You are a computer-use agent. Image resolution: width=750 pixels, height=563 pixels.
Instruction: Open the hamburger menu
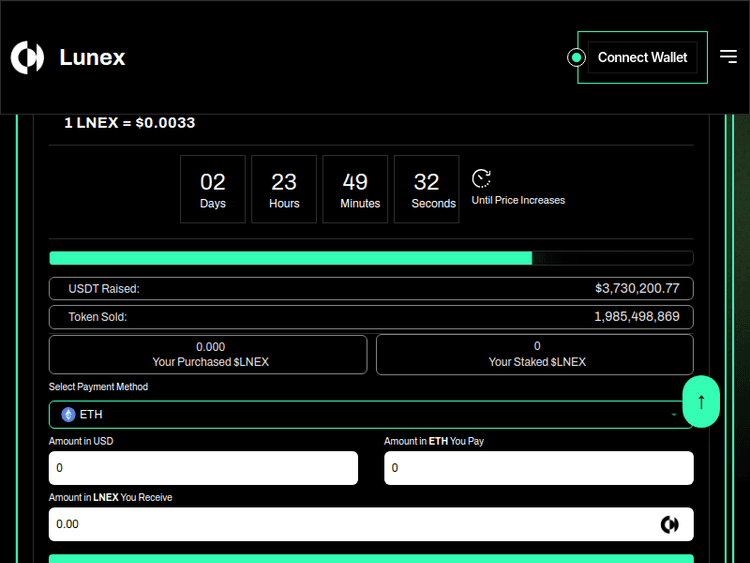[x=728, y=56]
